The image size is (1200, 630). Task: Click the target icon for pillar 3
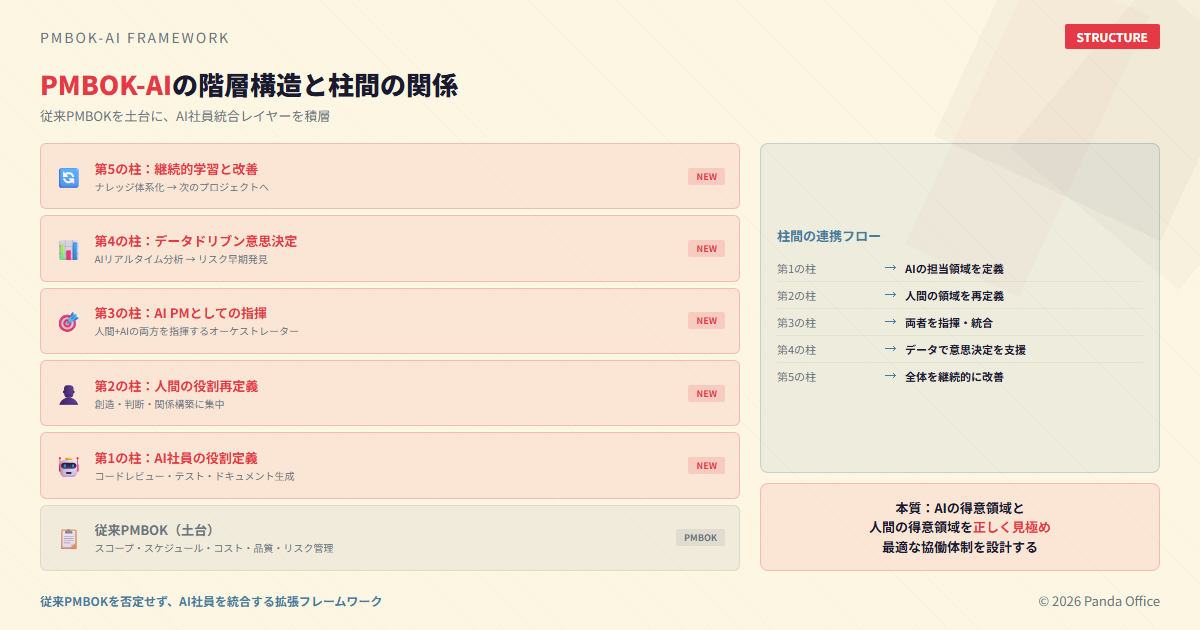tap(68, 322)
